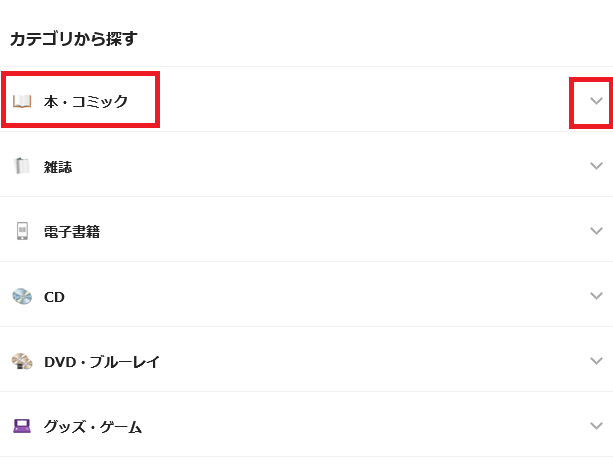Screen dimensions: 613x471
Task: Choose the CD category text
Action: 54,297
